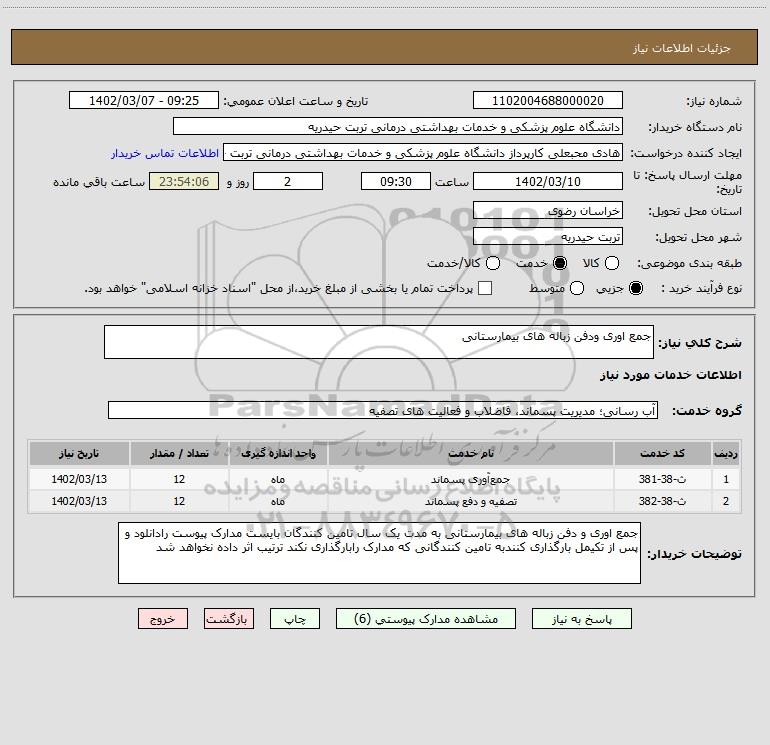Click the بازگشت back button
The image size is (770, 745).
point(229,619)
